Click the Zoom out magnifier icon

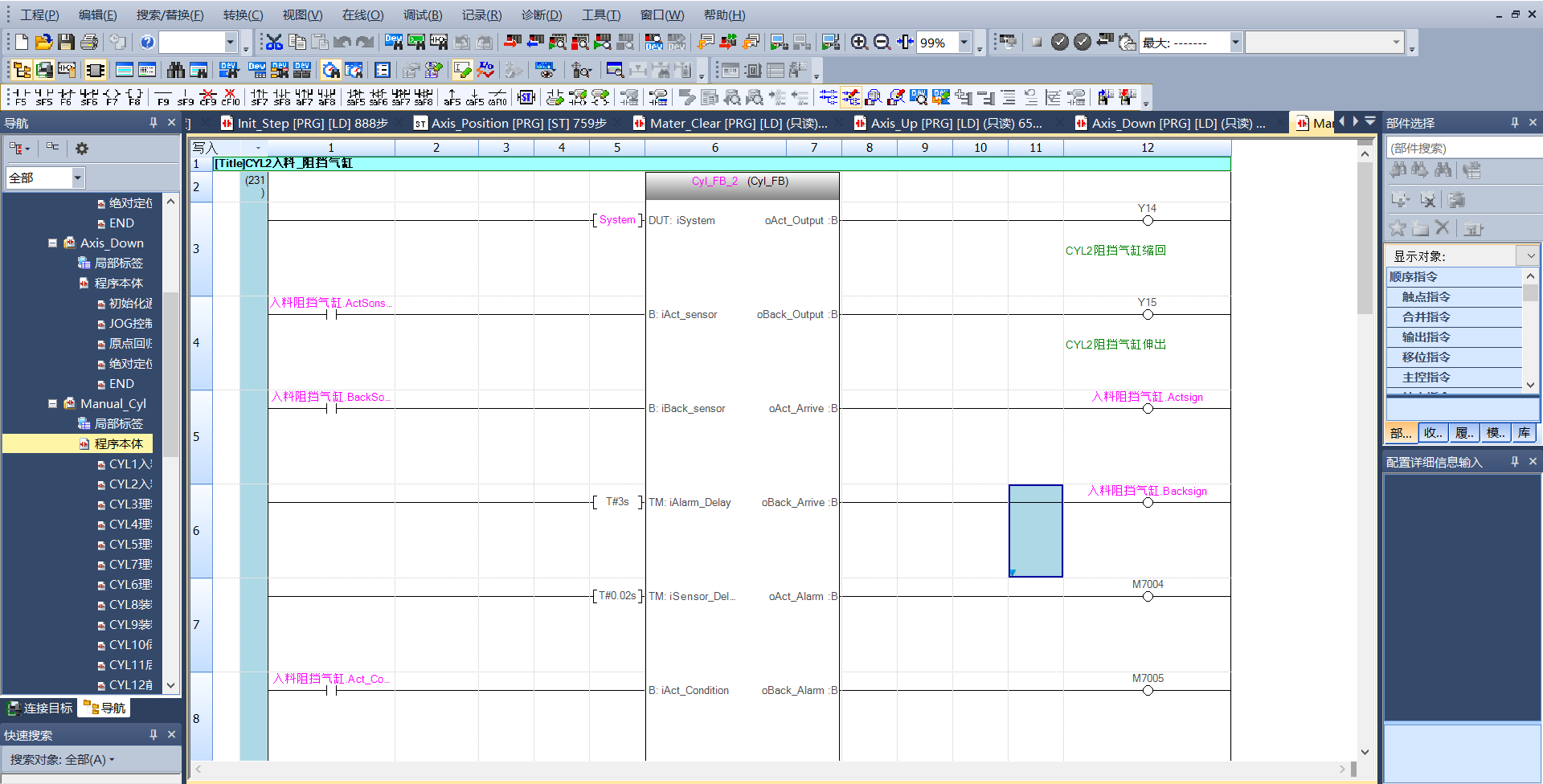pyautogui.click(x=882, y=43)
